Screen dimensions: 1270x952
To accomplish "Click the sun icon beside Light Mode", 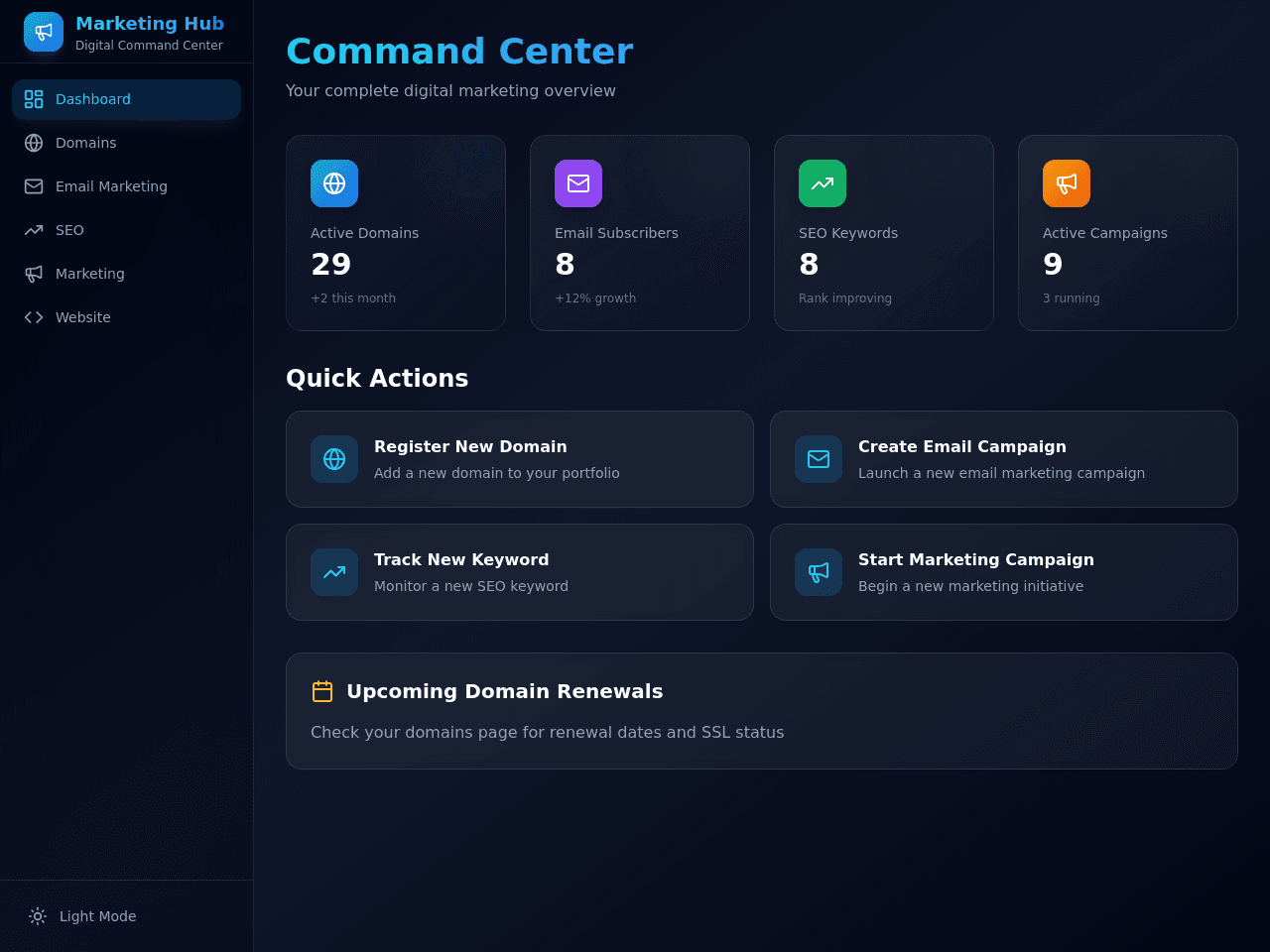I will pos(38,916).
